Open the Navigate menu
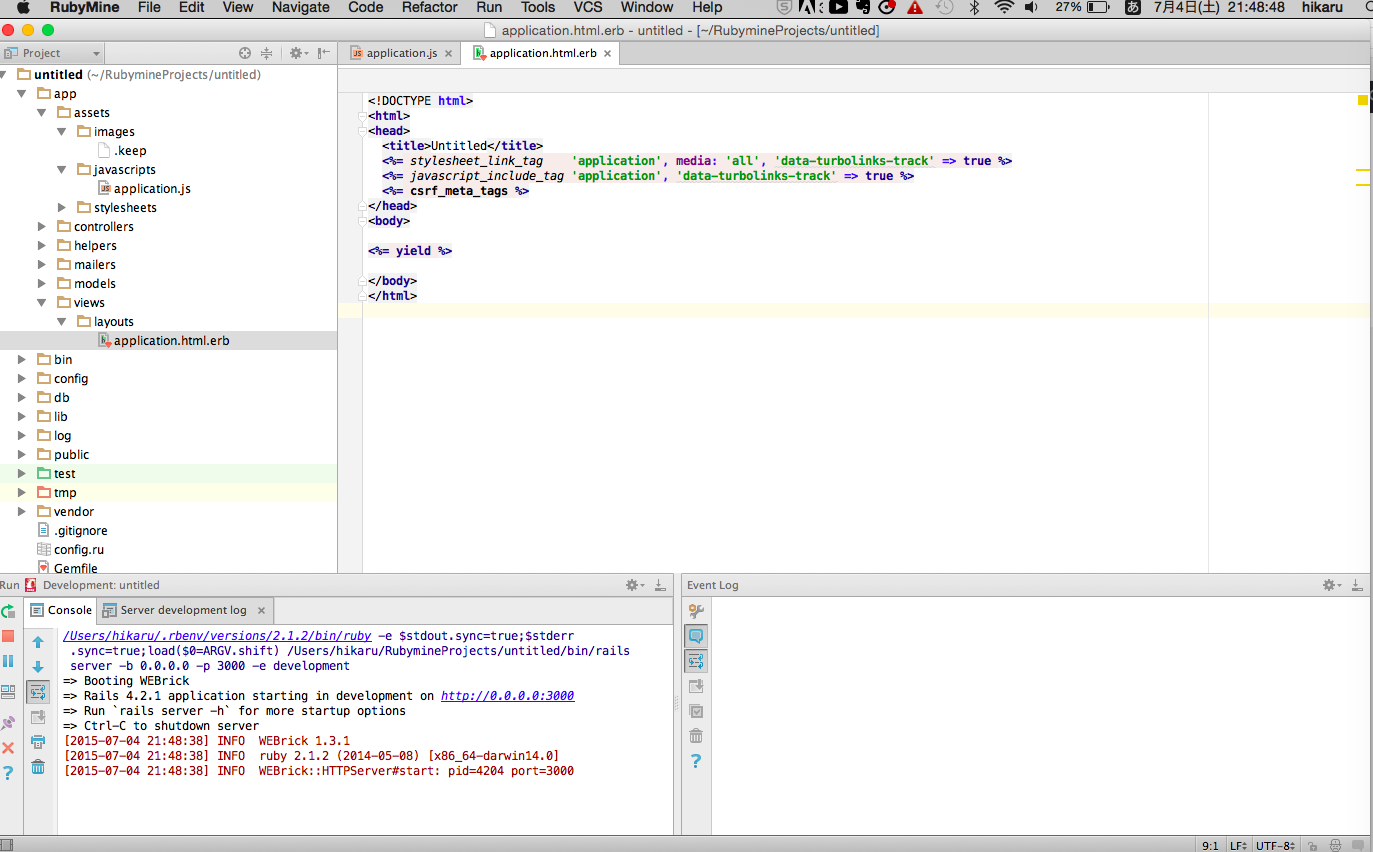 click(x=301, y=7)
